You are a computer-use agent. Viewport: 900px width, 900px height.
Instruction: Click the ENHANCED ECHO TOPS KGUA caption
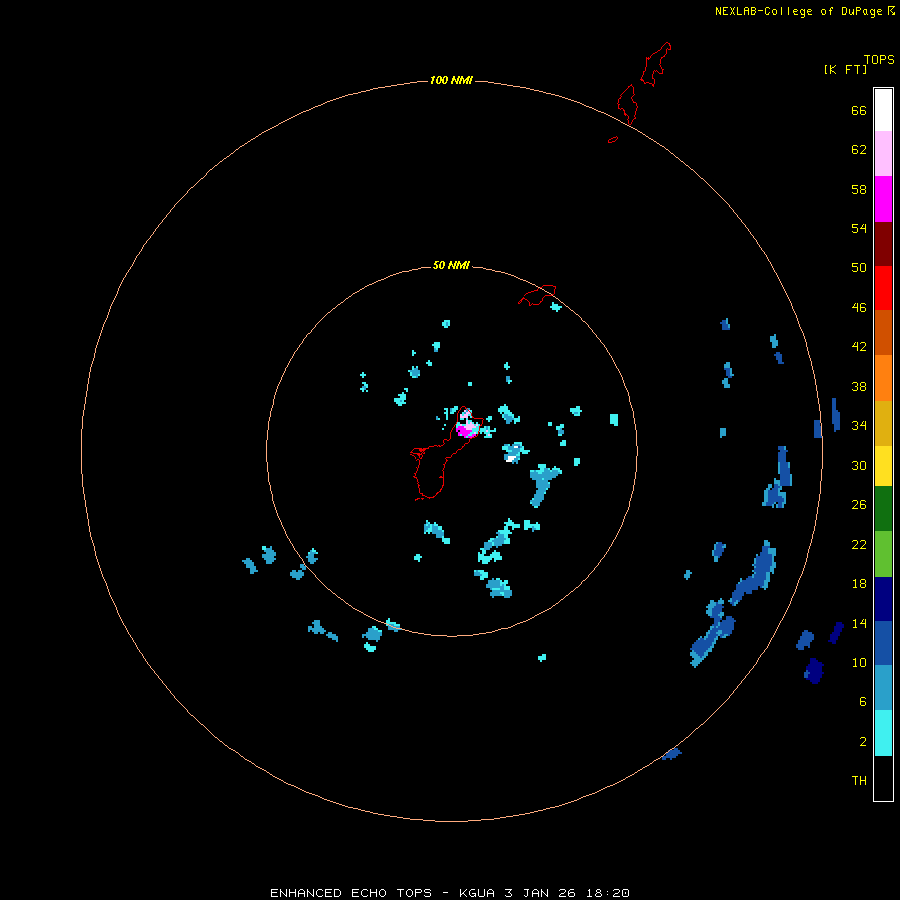point(450,893)
